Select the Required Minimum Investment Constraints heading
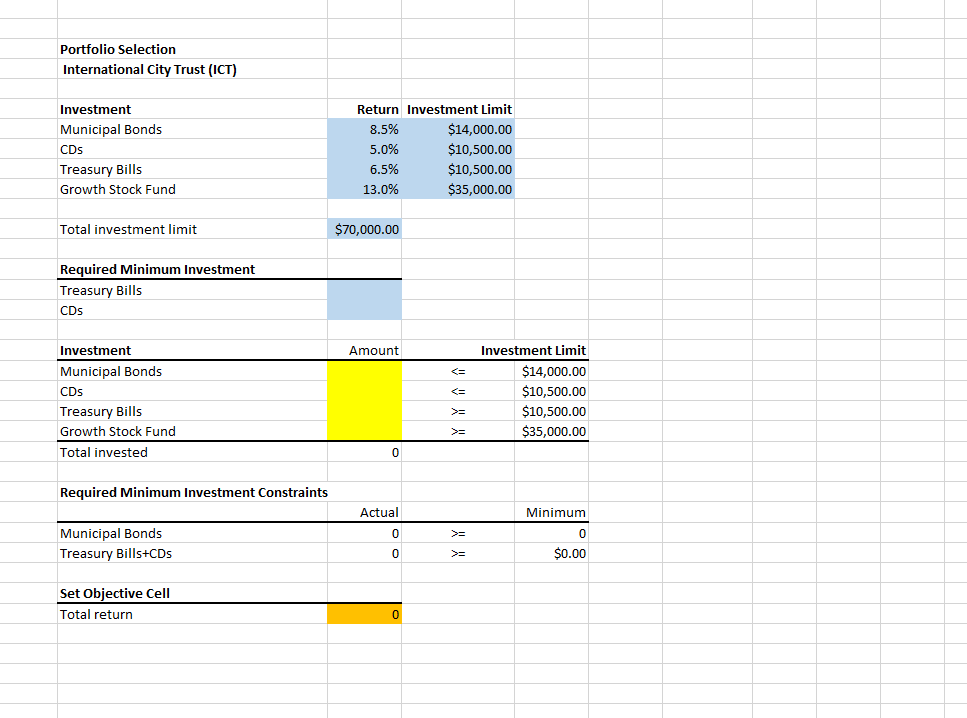 pyautogui.click(x=193, y=492)
